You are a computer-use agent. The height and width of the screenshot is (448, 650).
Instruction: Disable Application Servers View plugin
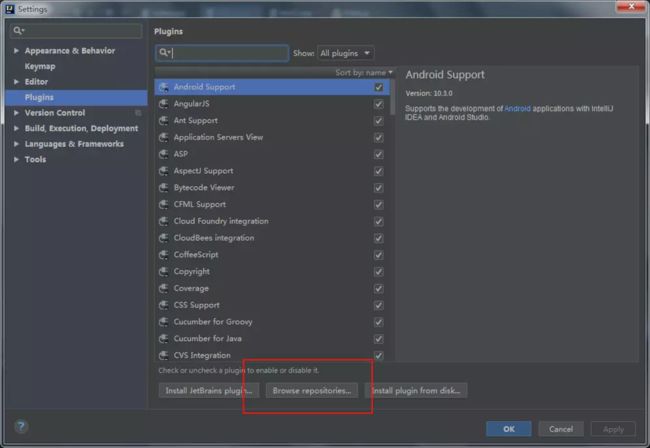(x=378, y=137)
